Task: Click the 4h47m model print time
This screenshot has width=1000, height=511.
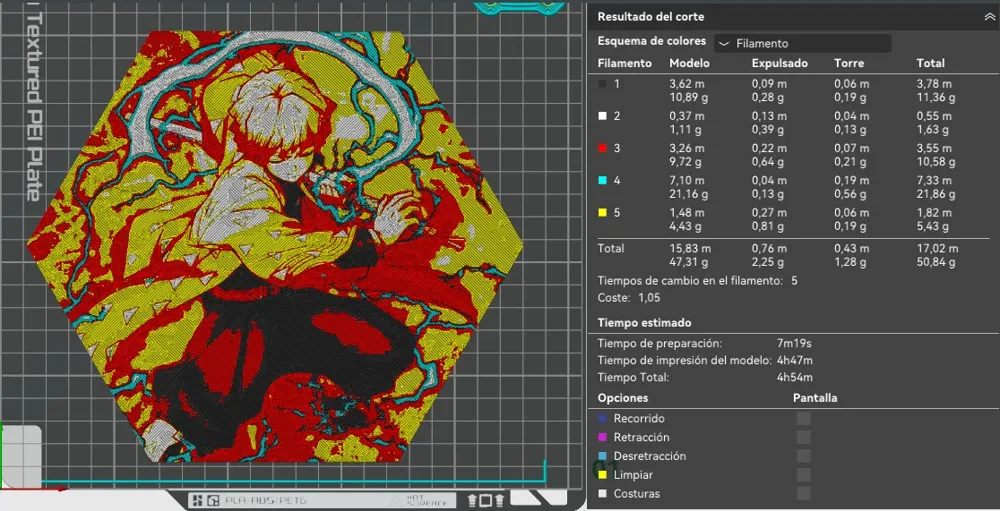Action: tap(795, 360)
